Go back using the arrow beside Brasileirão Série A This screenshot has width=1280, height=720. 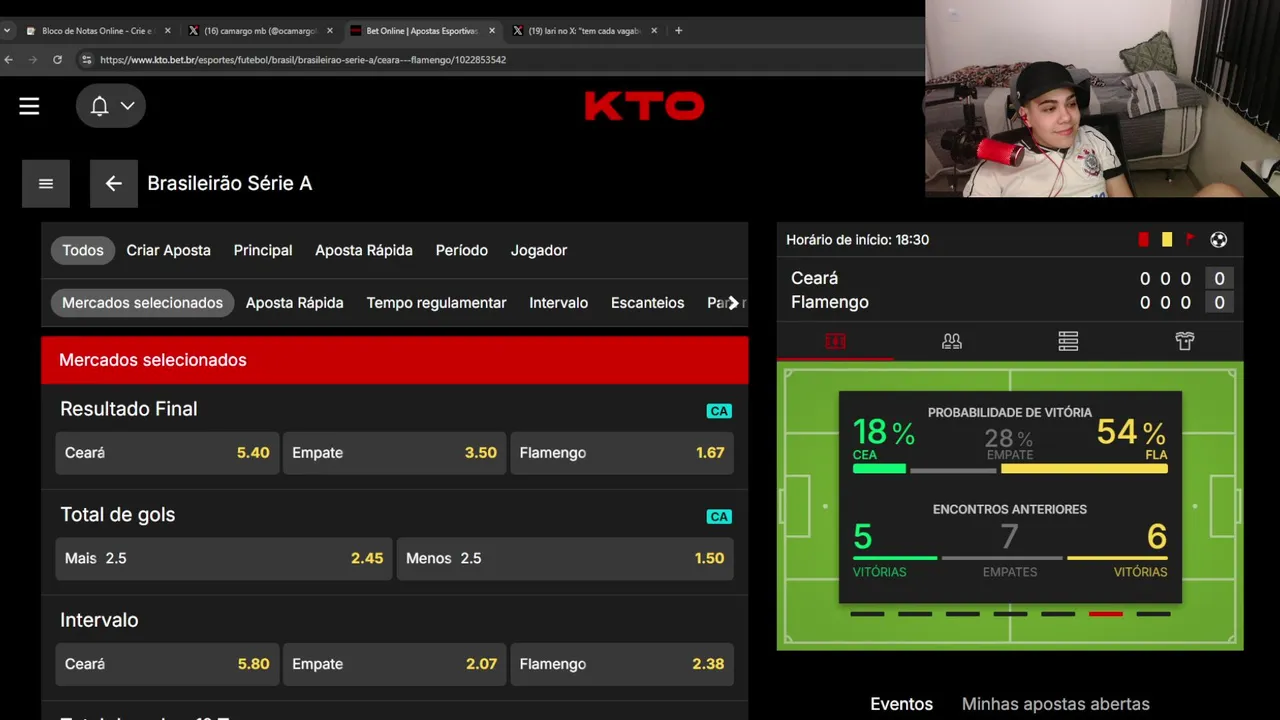(x=113, y=183)
